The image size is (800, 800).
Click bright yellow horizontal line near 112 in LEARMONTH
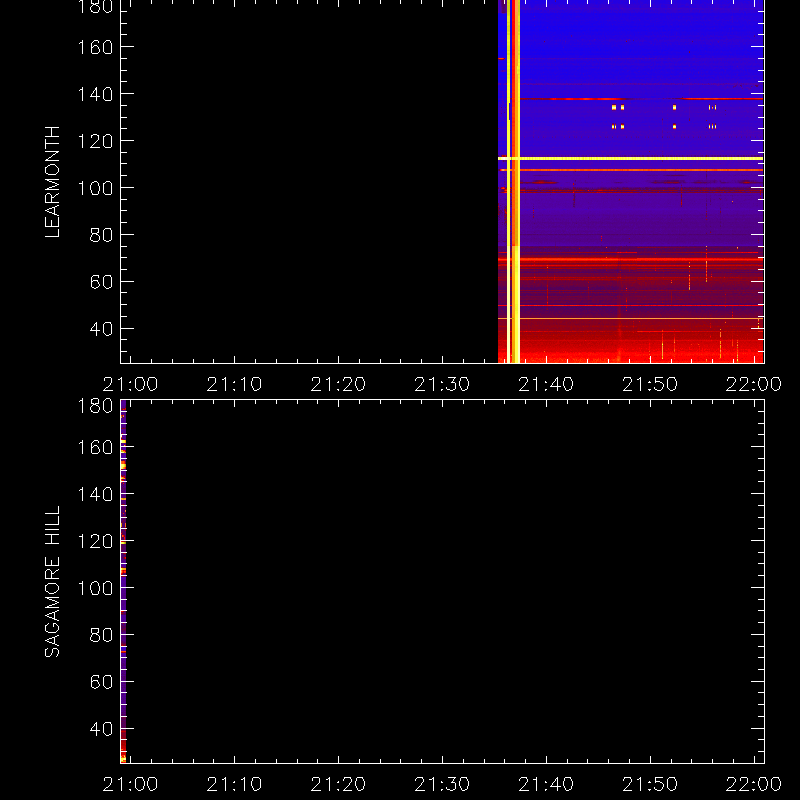pyautogui.click(x=631, y=159)
